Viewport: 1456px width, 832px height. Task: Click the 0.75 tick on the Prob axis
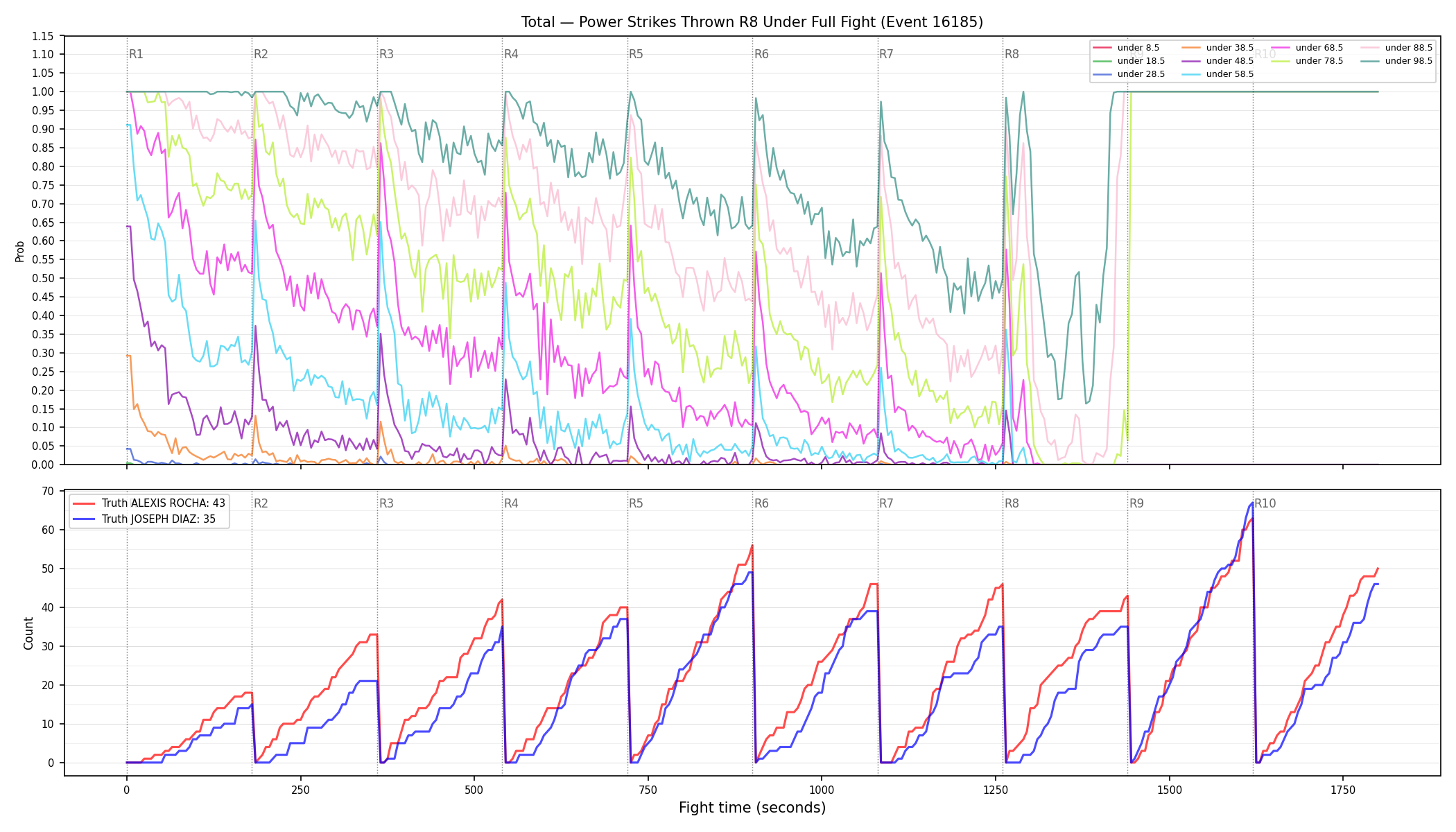point(44,185)
